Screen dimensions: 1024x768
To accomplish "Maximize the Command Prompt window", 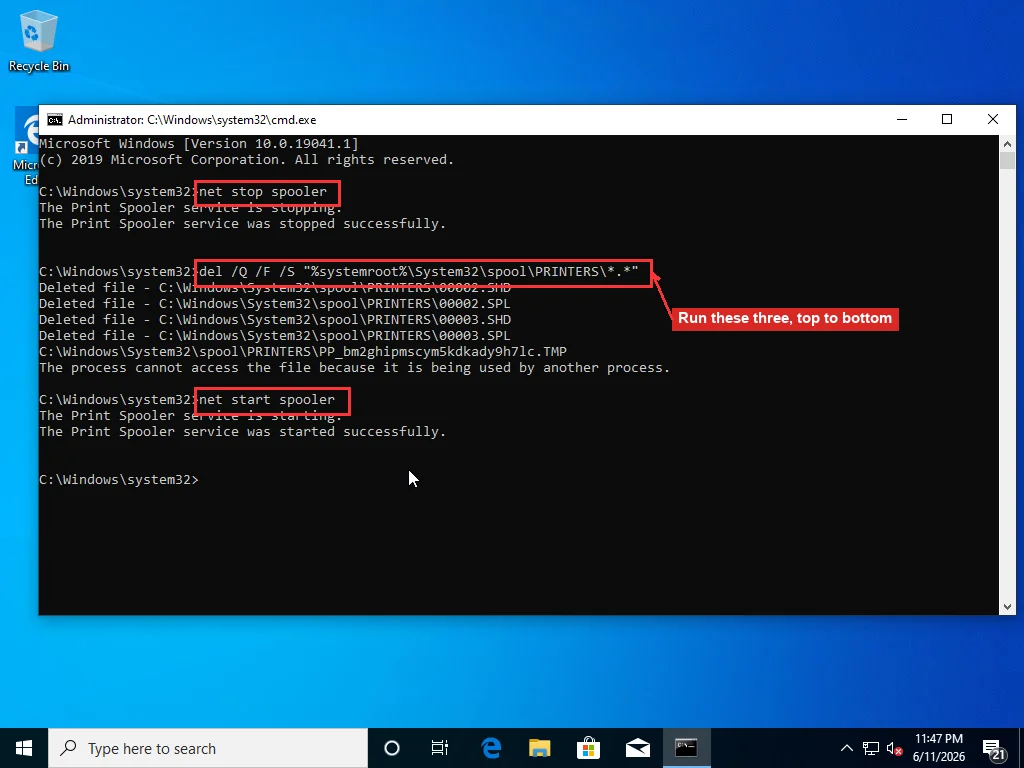I will 947,120.
